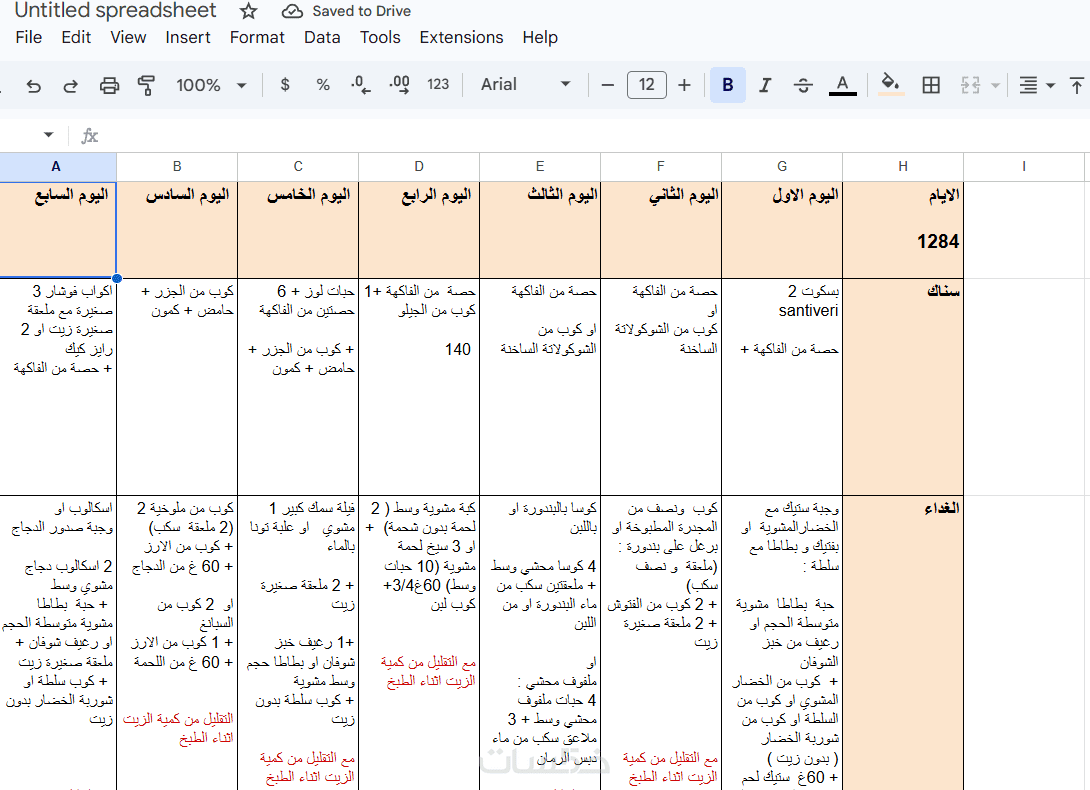Expand the merge cells options arrow
1090x790 pixels.
pyautogui.click(x=995, y=86)
